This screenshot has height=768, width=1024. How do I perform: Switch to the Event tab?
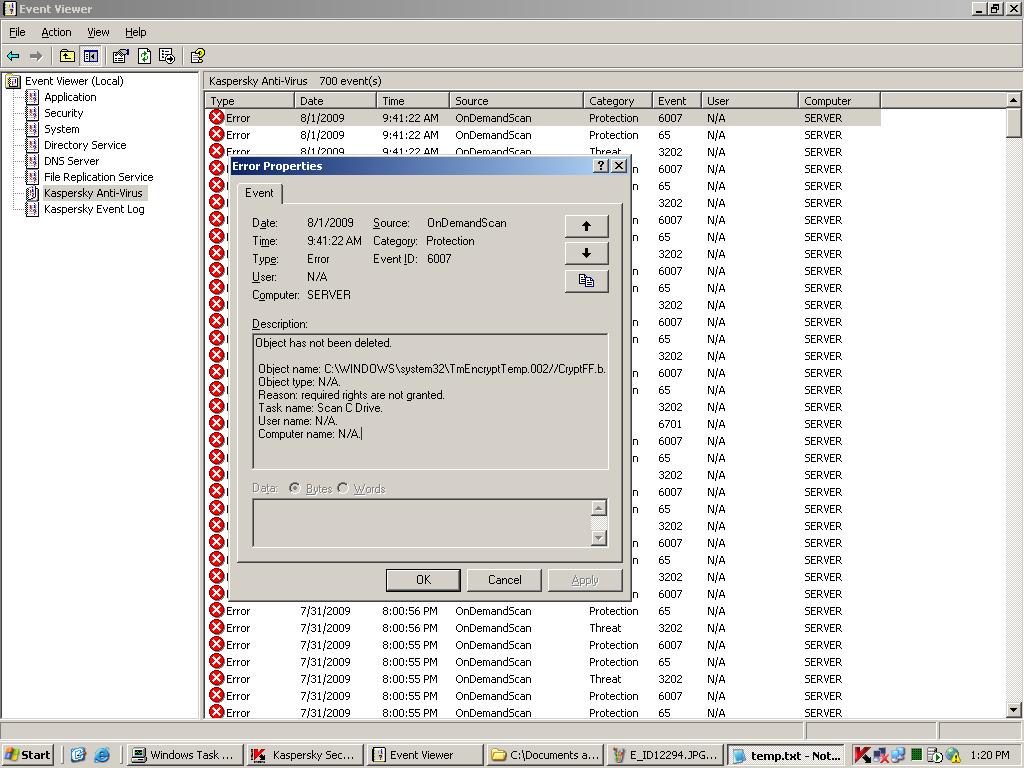click(x=259, y=193)
